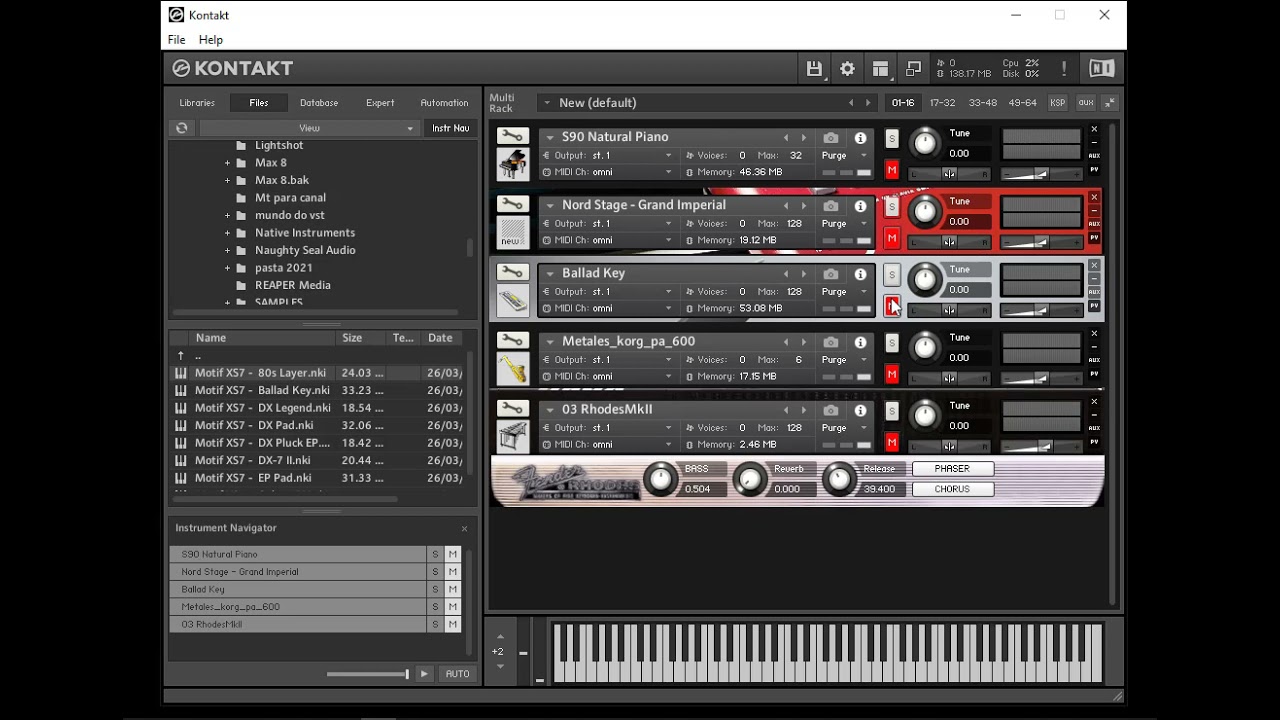Image resolution: width=1280 pixels, height=720 pixels.
Task: Close the Instrument Navigator panel
Action: [464, 528]
